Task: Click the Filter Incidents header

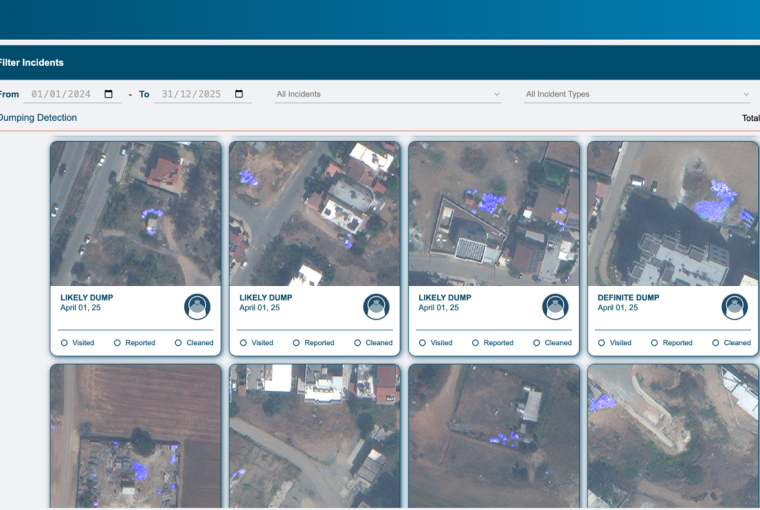Action: click(32, 62)
